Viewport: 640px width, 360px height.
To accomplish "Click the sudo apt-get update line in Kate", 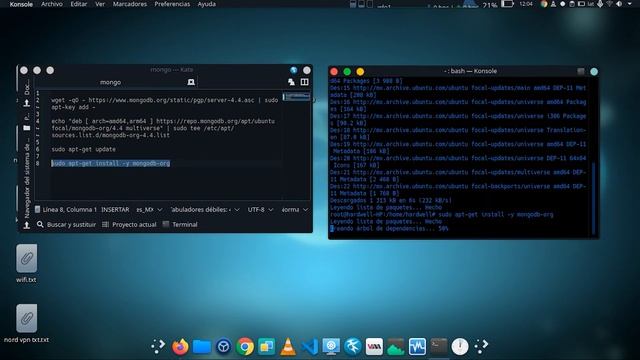I will 84,149.
